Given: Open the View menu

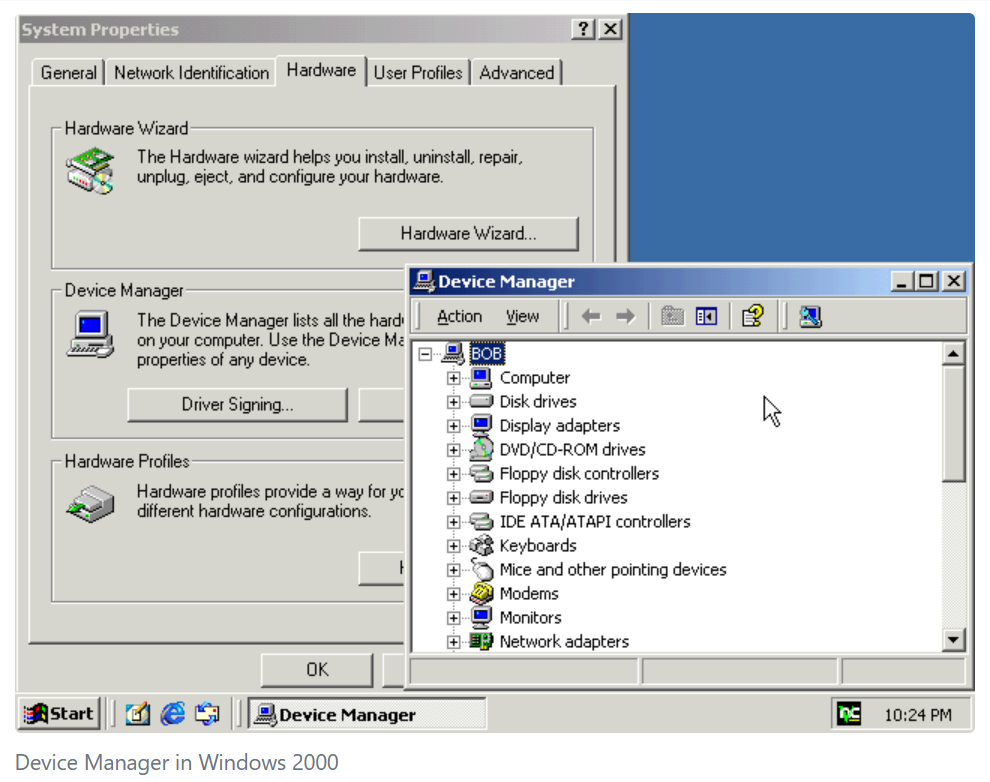Looking at the screenshot, I should click(x=522, y=316).
